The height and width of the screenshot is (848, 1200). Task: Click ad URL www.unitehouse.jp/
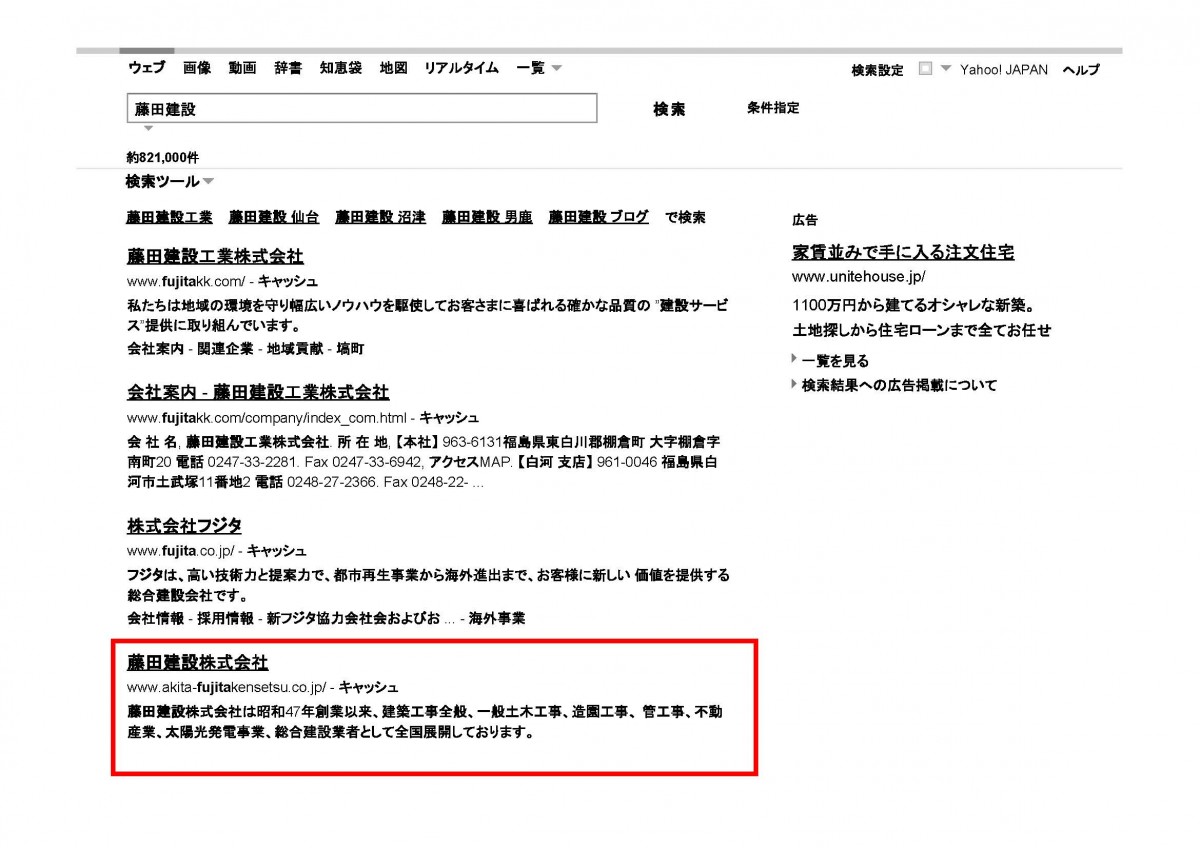[x=859, y=277]
